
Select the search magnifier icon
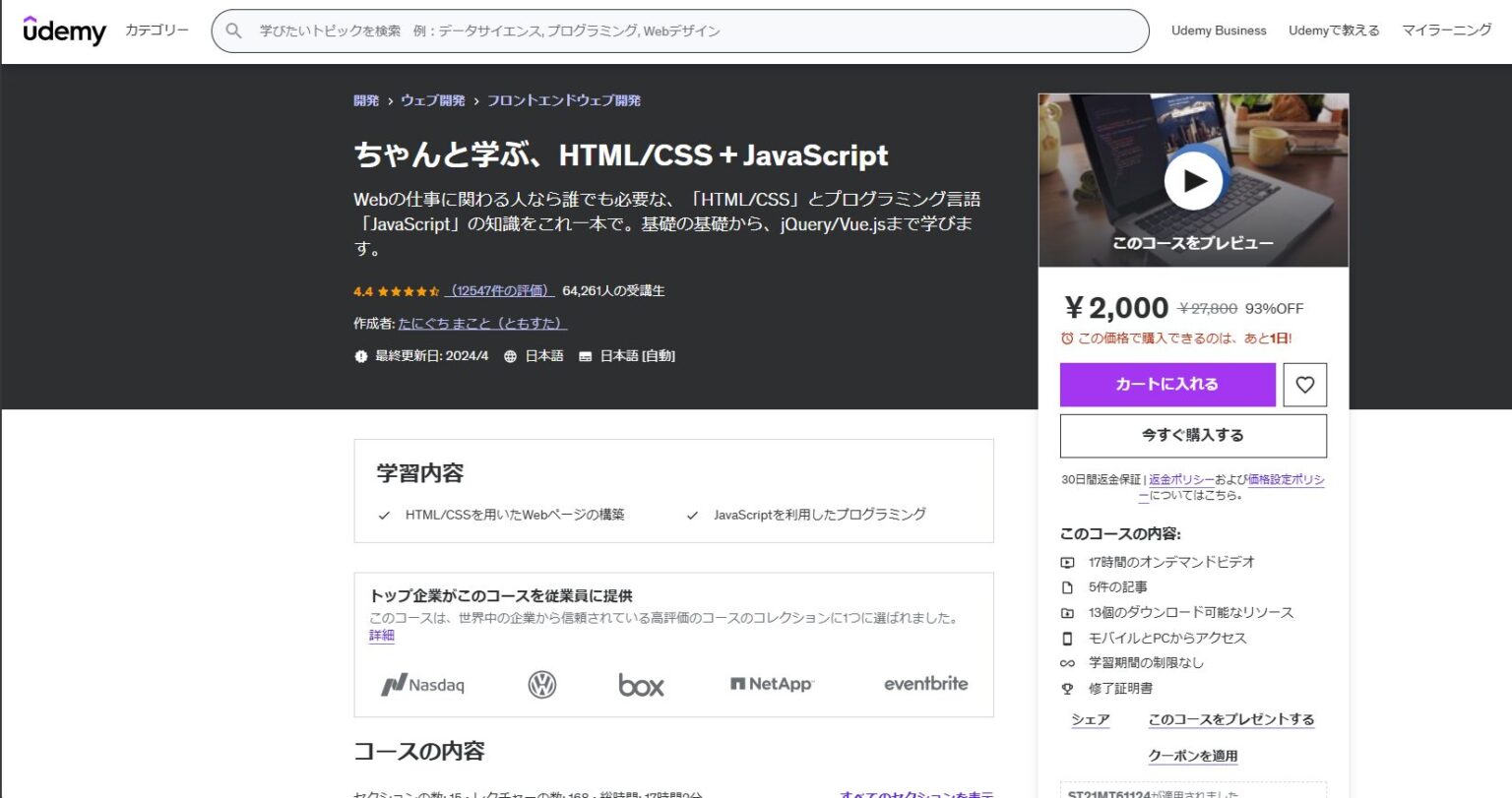coord(233,31)
